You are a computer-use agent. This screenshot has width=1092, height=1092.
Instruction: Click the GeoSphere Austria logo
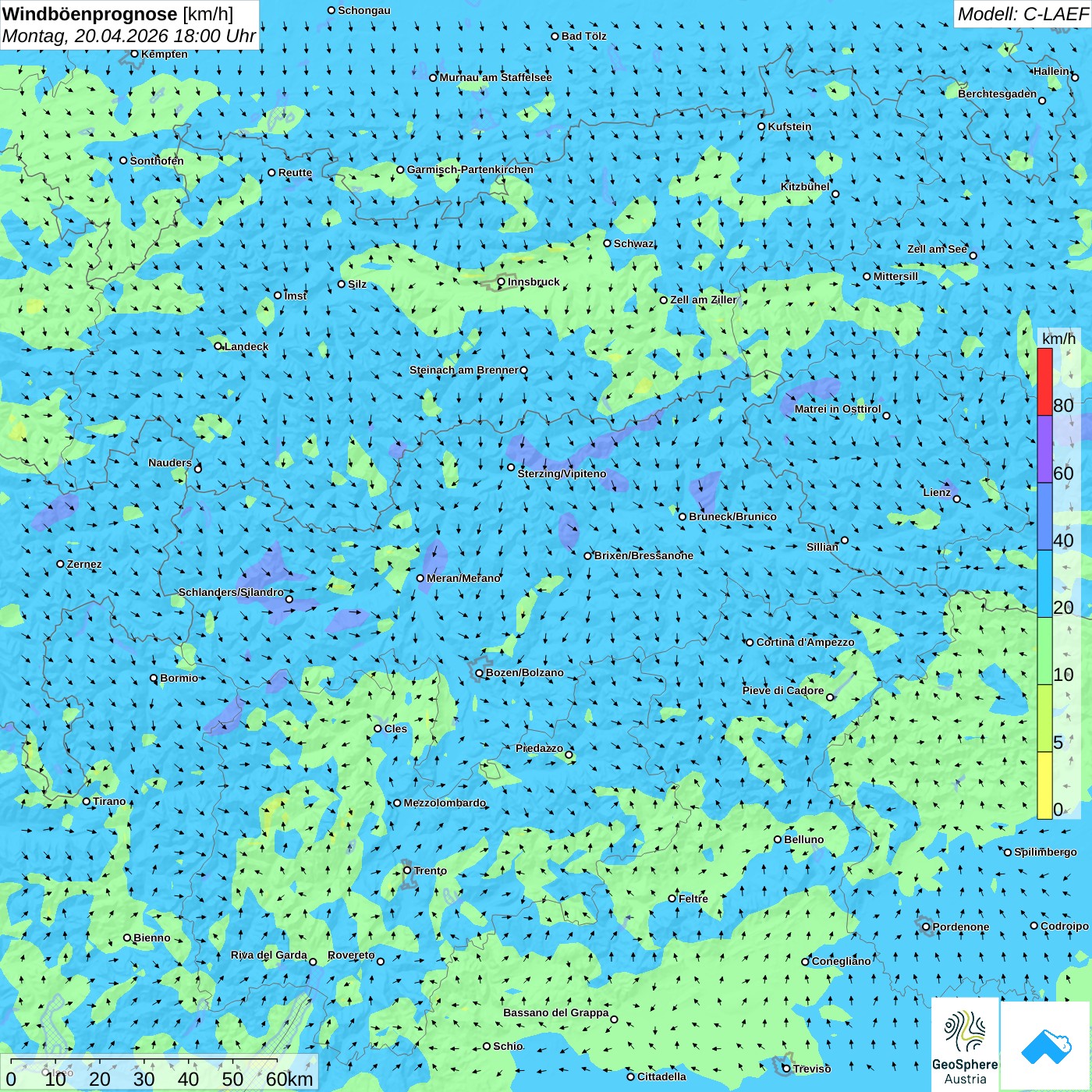965,1045
